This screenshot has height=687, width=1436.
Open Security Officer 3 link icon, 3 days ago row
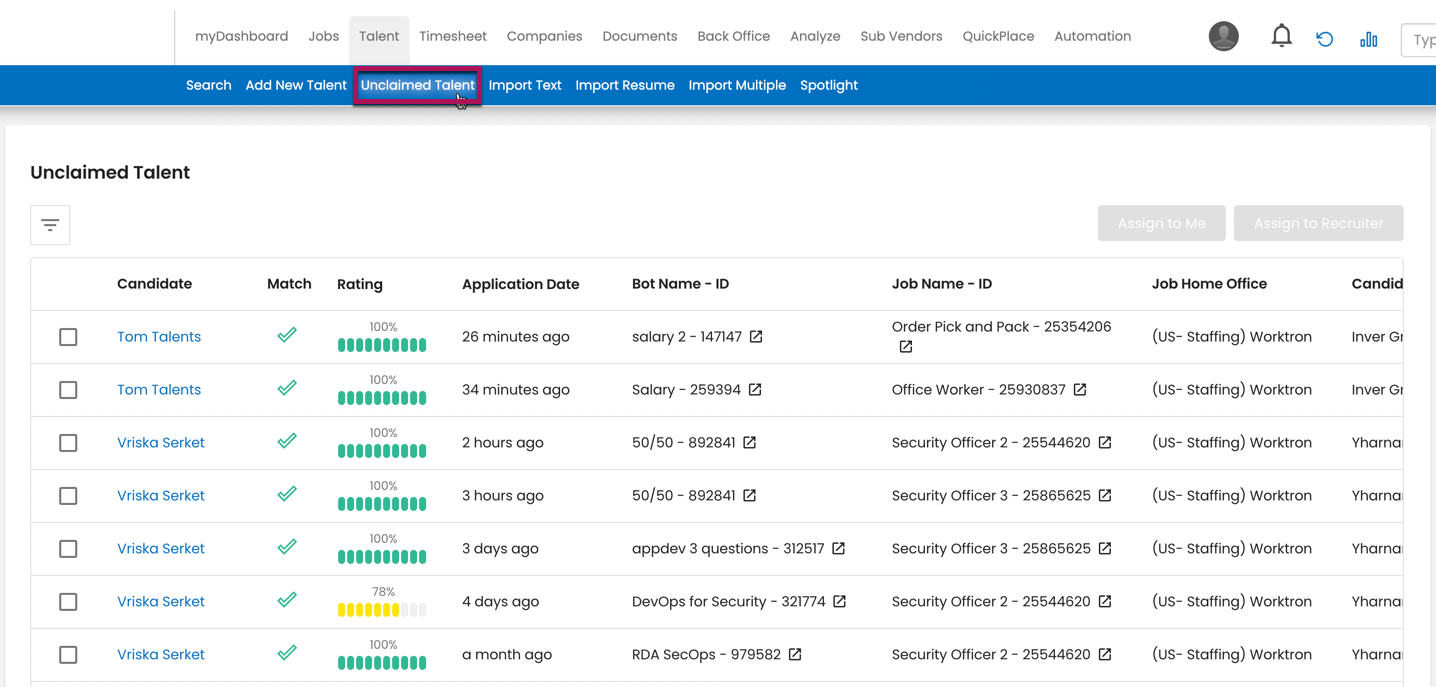(1105, 549)
